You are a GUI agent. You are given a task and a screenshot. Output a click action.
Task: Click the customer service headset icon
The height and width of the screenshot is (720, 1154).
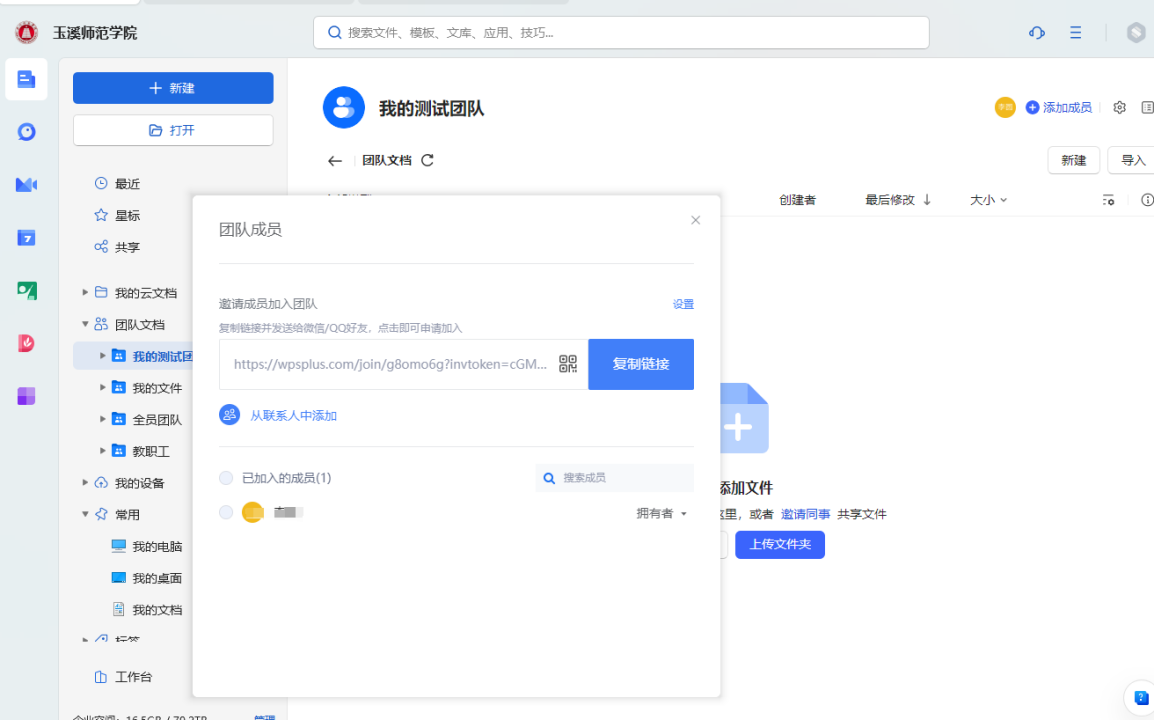1037,33
